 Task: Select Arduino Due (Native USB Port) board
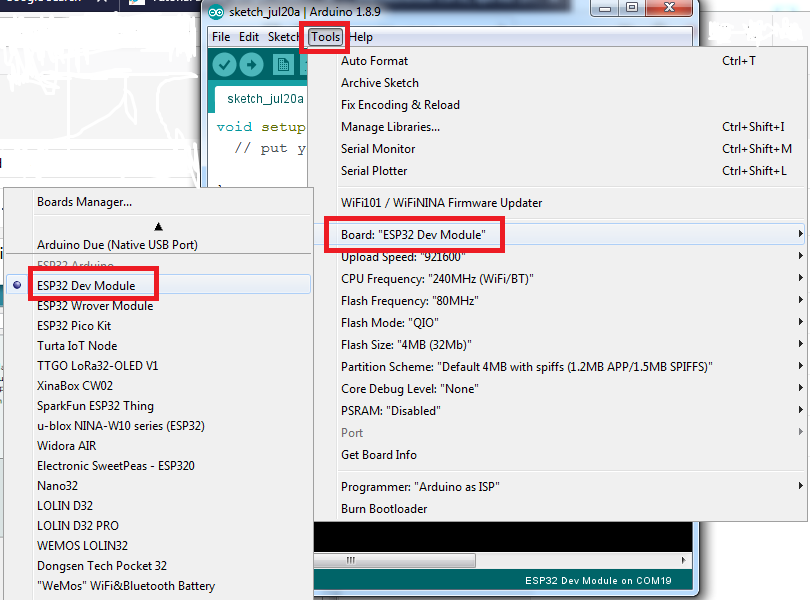[x=159, y=245]
